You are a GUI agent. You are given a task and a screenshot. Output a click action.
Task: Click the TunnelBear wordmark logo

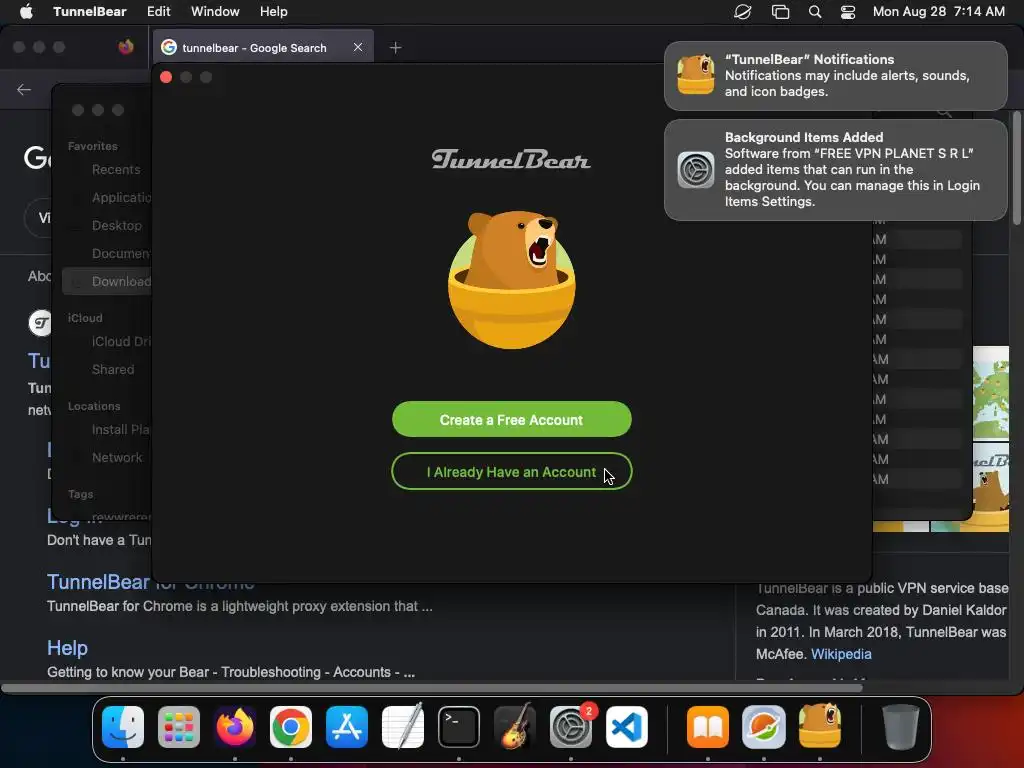(511, 159)
